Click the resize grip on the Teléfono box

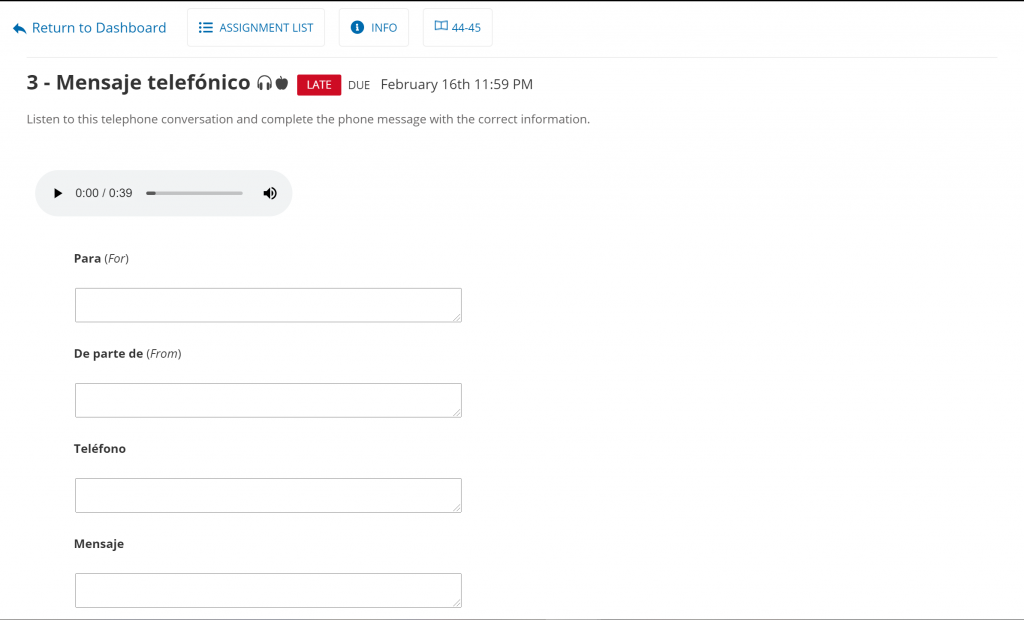pos(457,507)
